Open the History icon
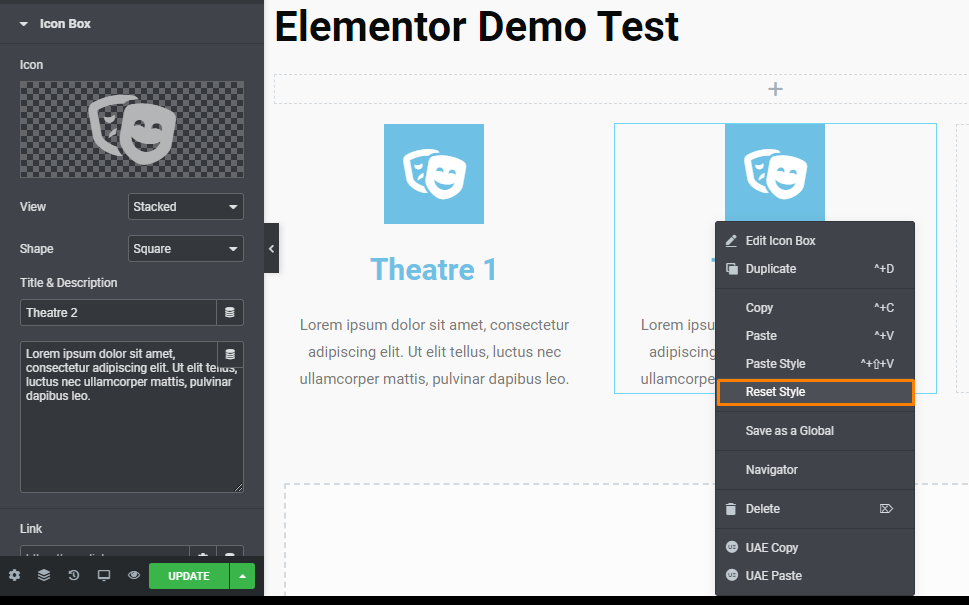The image size is (969, 605). tap(74, 575)
